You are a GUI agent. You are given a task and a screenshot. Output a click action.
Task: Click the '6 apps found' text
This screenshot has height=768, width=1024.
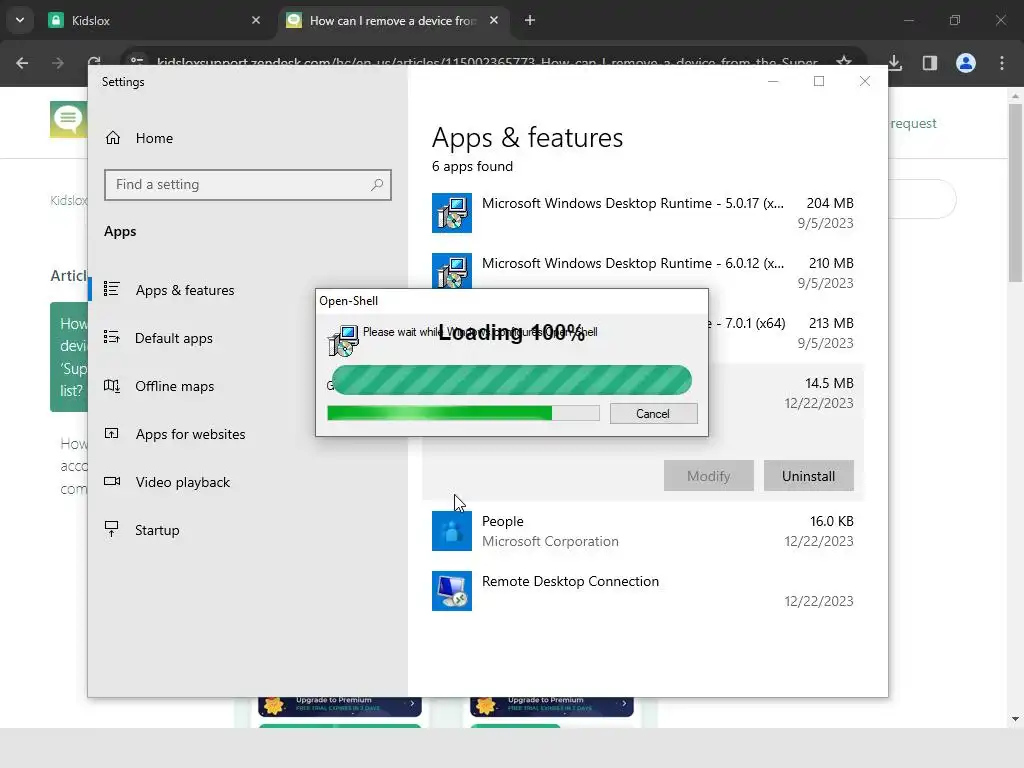point(472,167)
